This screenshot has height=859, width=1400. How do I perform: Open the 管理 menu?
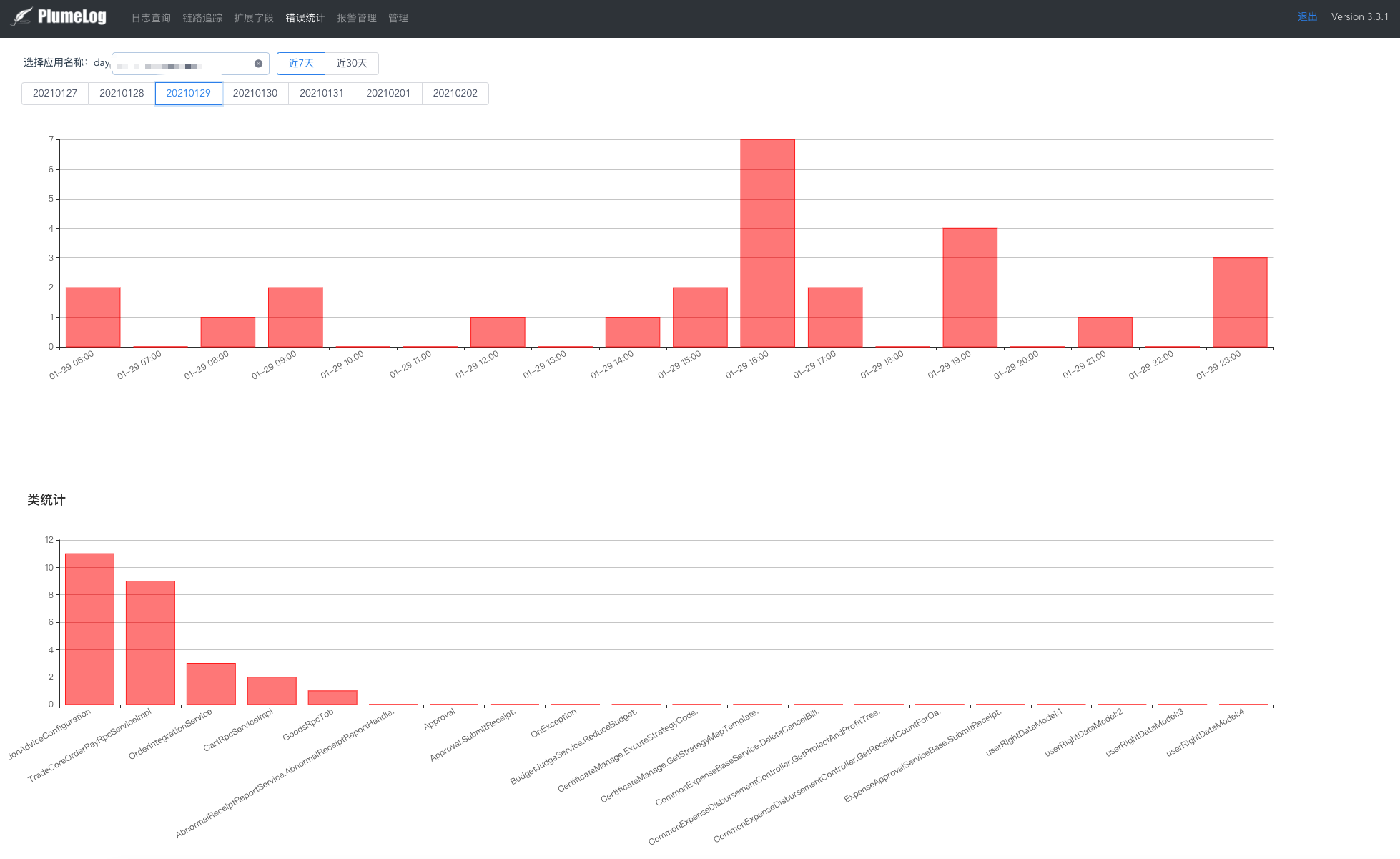(x=398, y=18)
